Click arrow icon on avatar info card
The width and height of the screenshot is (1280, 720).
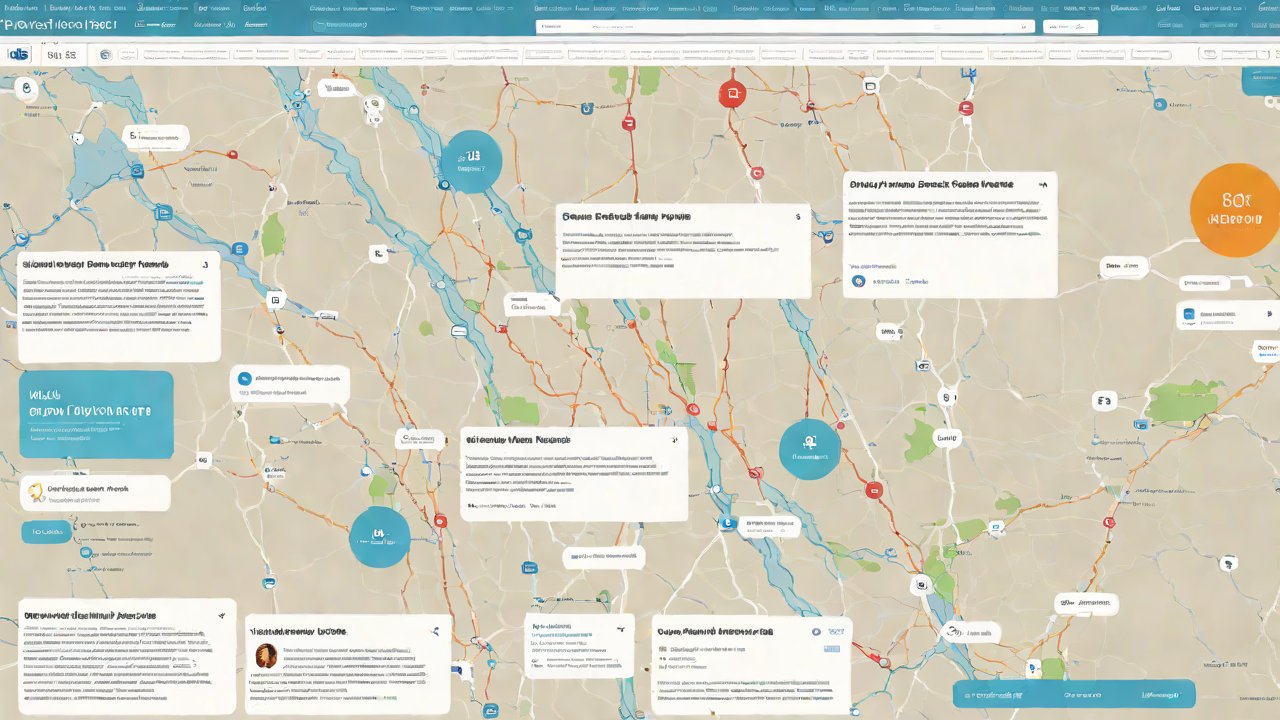click(435, 632)
